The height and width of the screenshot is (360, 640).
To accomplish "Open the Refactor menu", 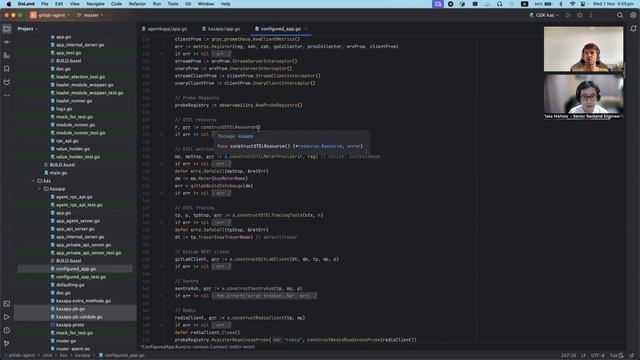I will click(137, 4).
